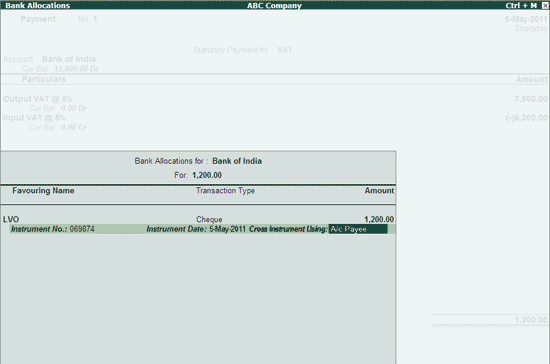Click the 1,200.00 amount in LVO row
The image size is (550, 364).
click(379, 219)
